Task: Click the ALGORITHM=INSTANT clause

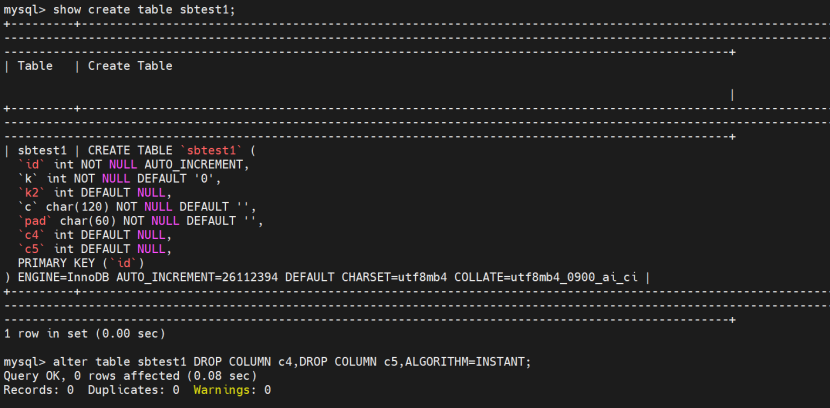Action: (x=469, y=361)
